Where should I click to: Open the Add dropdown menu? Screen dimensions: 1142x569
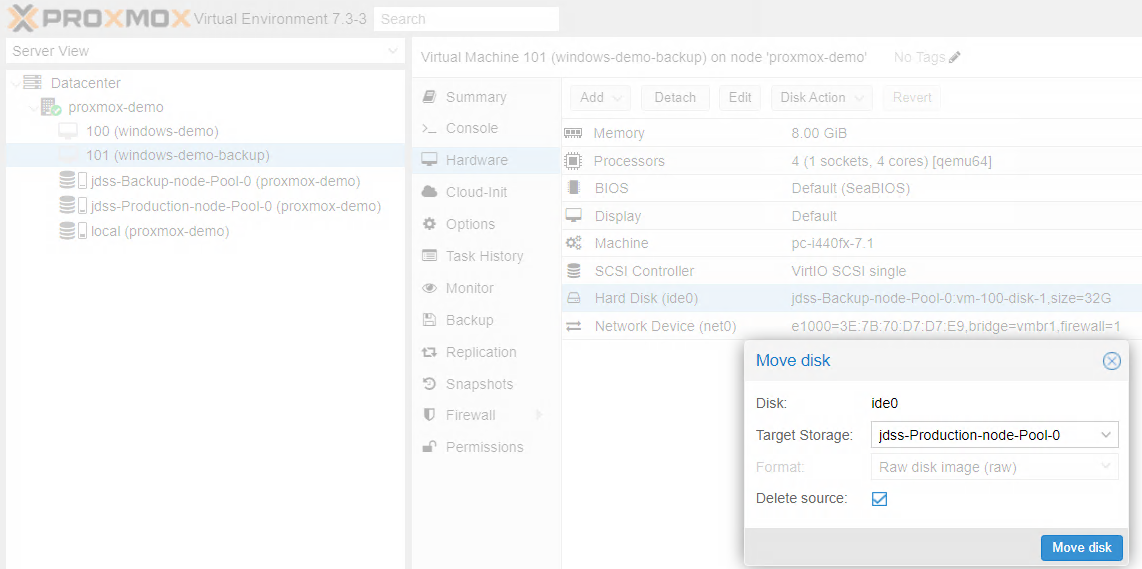[x=601, y=98]
